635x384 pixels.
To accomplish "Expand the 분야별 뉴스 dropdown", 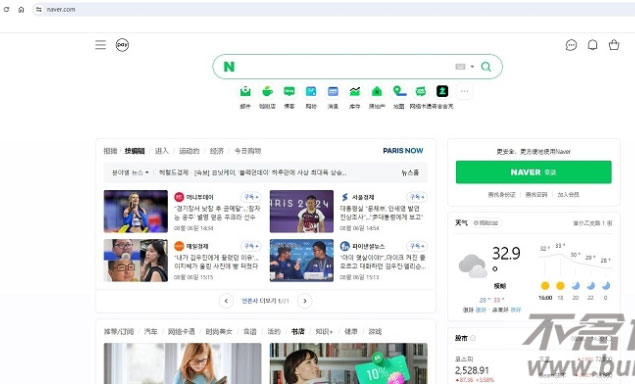I will tap(130, 173).
